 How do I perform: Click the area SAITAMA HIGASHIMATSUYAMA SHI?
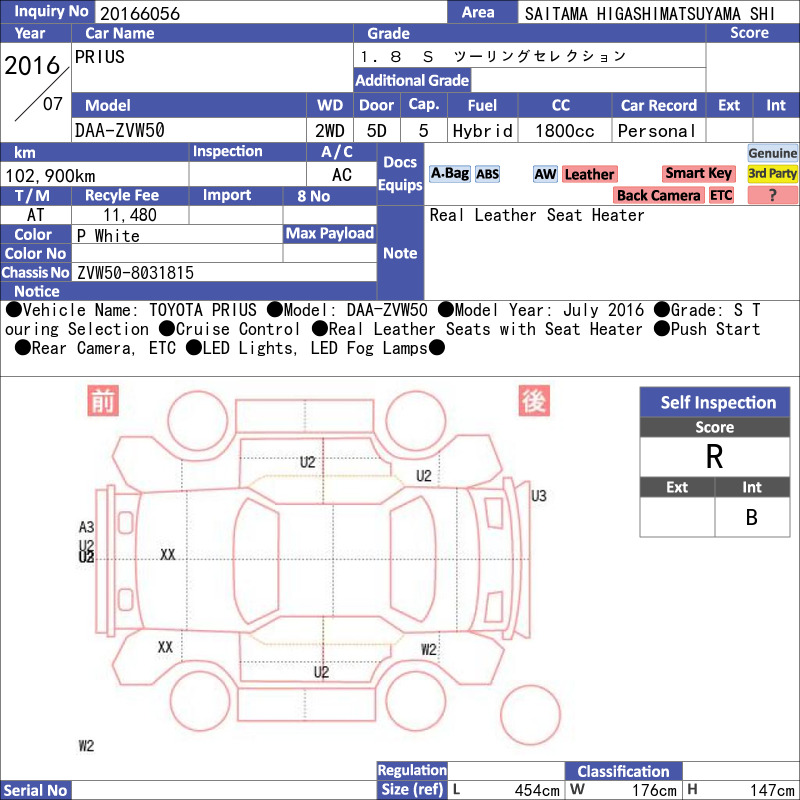click(x=649, y=14)
